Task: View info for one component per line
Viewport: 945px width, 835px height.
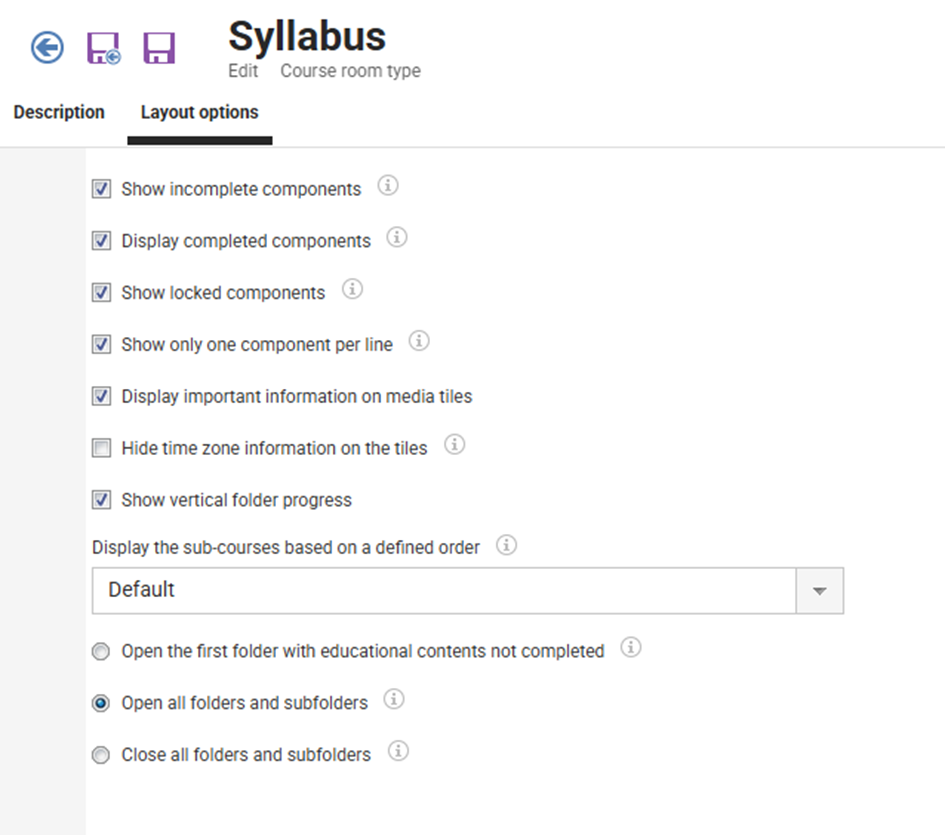Action: coord(420,342)
